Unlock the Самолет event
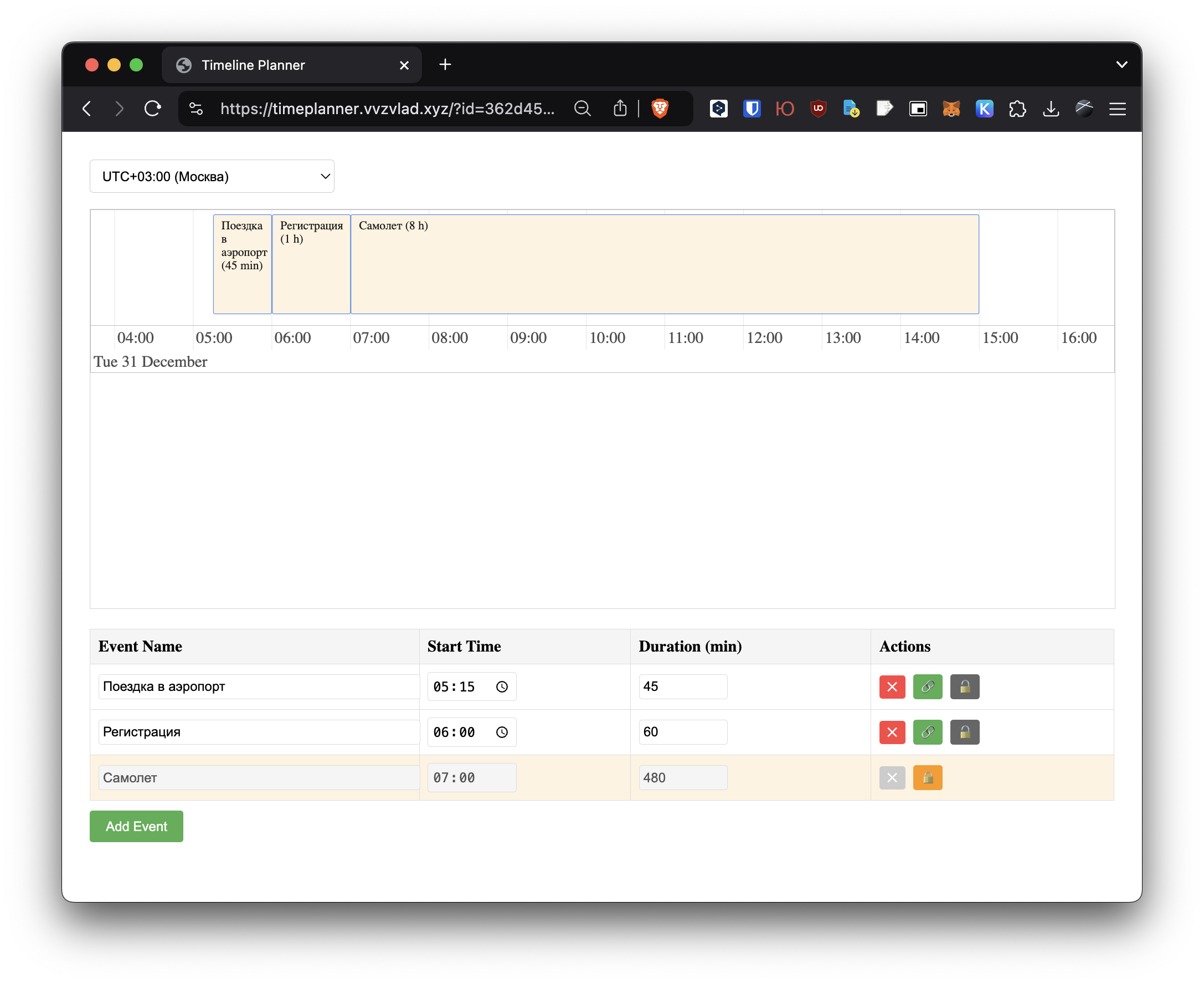1204x984 pixels. [x=928, y=778]
